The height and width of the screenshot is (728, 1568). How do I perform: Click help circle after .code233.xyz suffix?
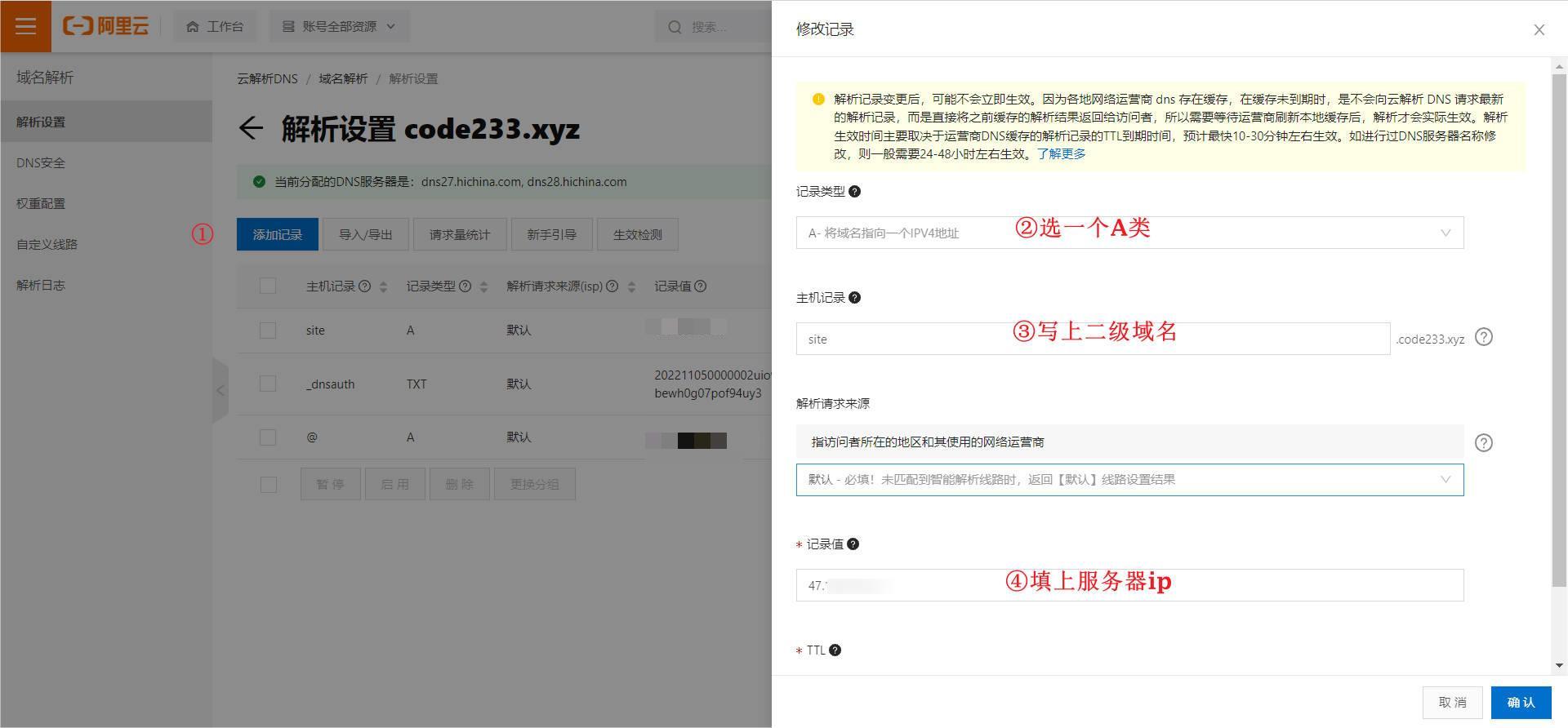(1484, 337)
